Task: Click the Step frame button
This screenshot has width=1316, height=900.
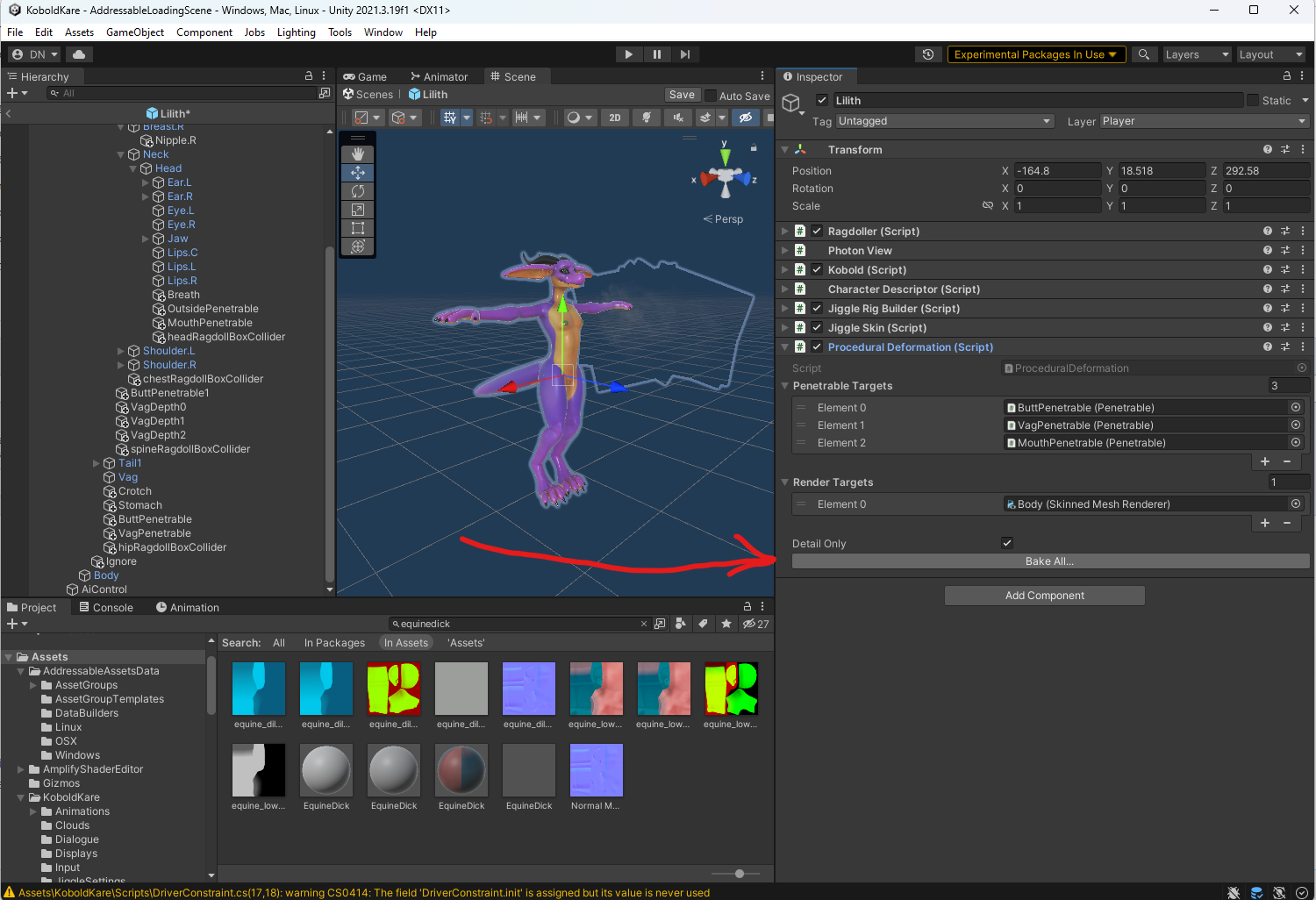Action: [684, 54]
